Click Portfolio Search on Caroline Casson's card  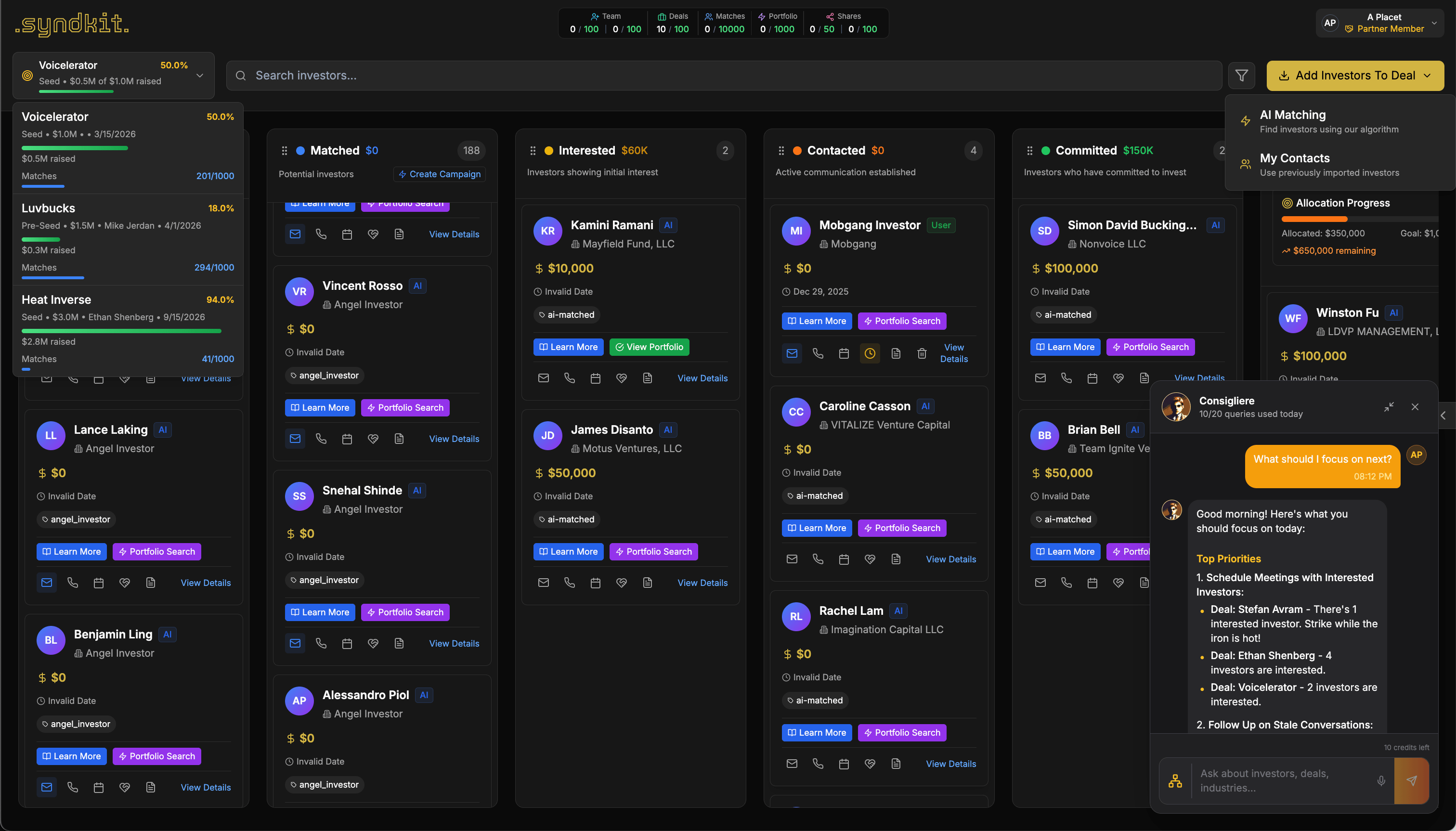pos(902,528)
